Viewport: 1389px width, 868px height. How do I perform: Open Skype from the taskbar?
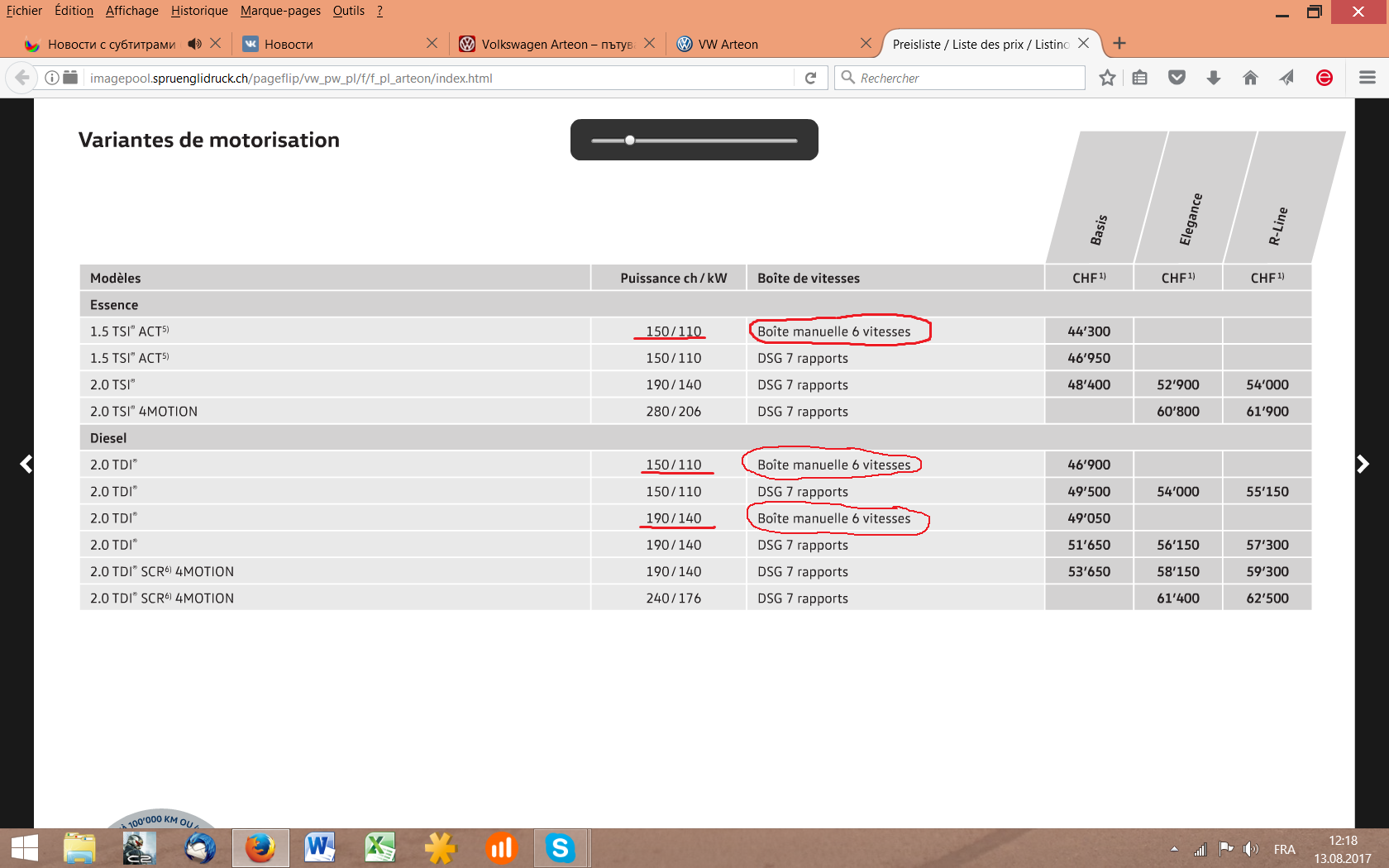pos(560,848)
